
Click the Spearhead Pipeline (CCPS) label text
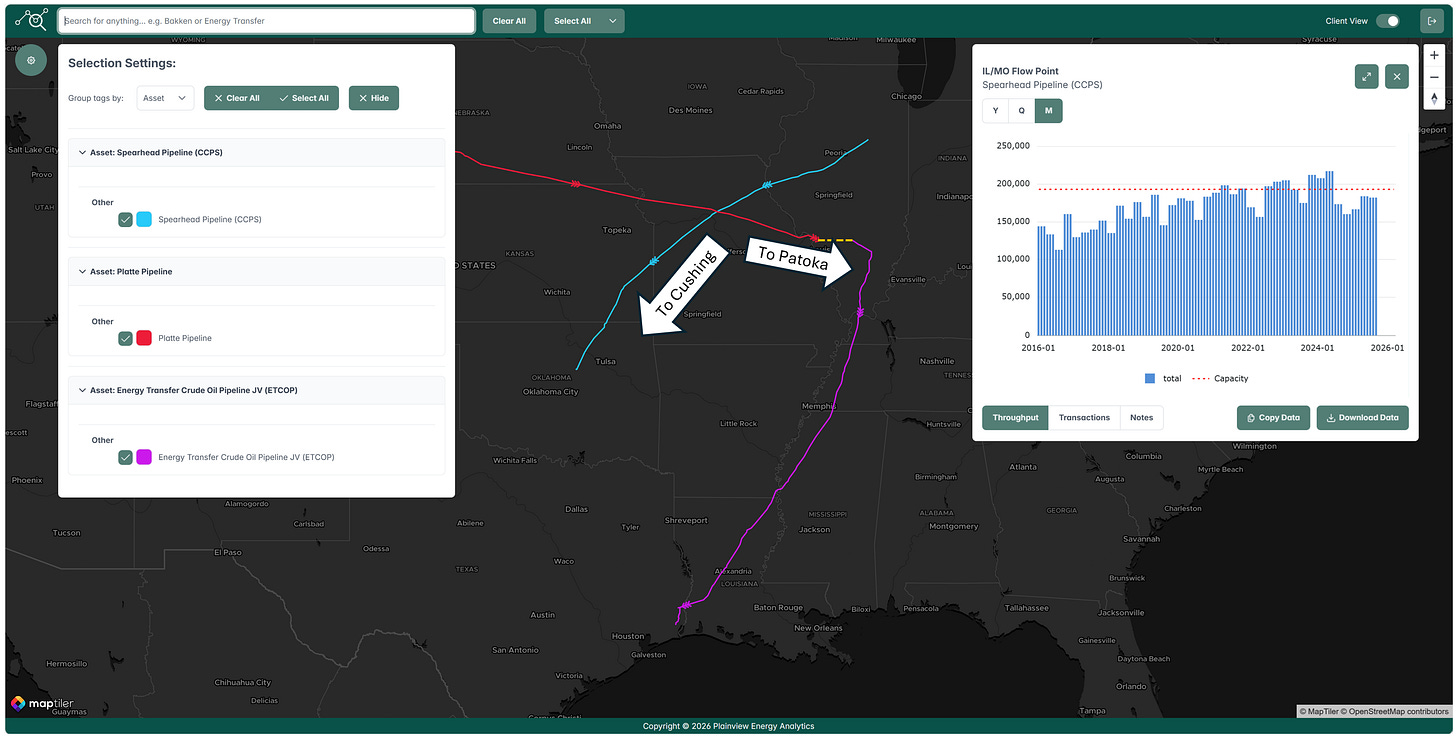(x=210, y=219)
